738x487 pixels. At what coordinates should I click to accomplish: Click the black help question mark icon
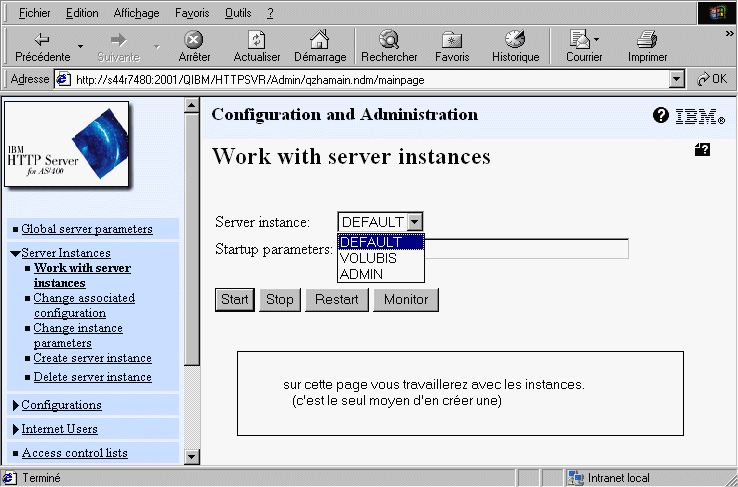[x=661, y=115]
